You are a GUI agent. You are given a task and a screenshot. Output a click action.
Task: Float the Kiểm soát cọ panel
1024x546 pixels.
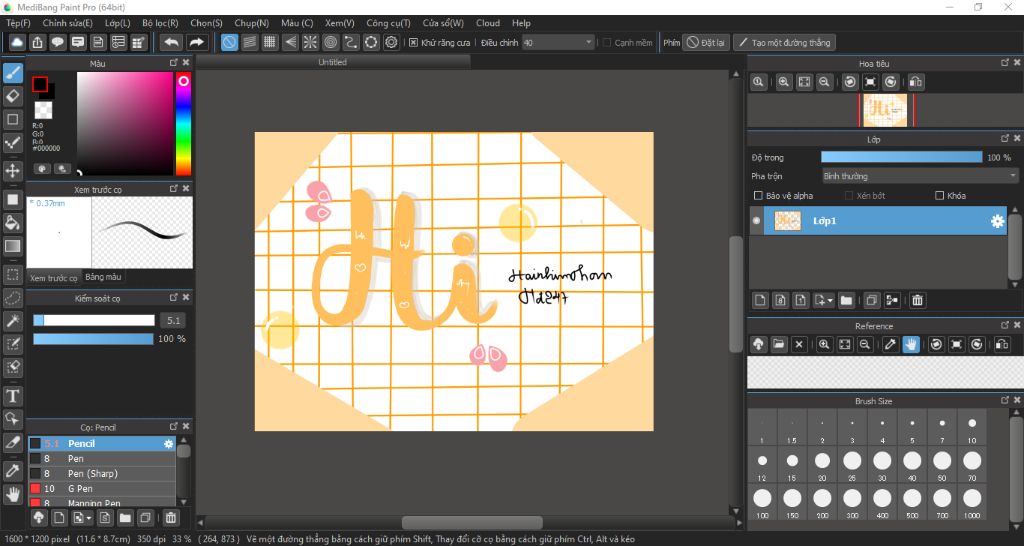[174, 297]
